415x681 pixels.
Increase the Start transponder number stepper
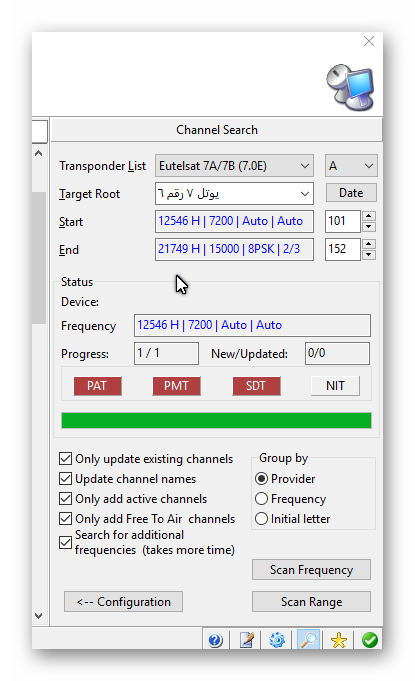(x=369, y=216)
